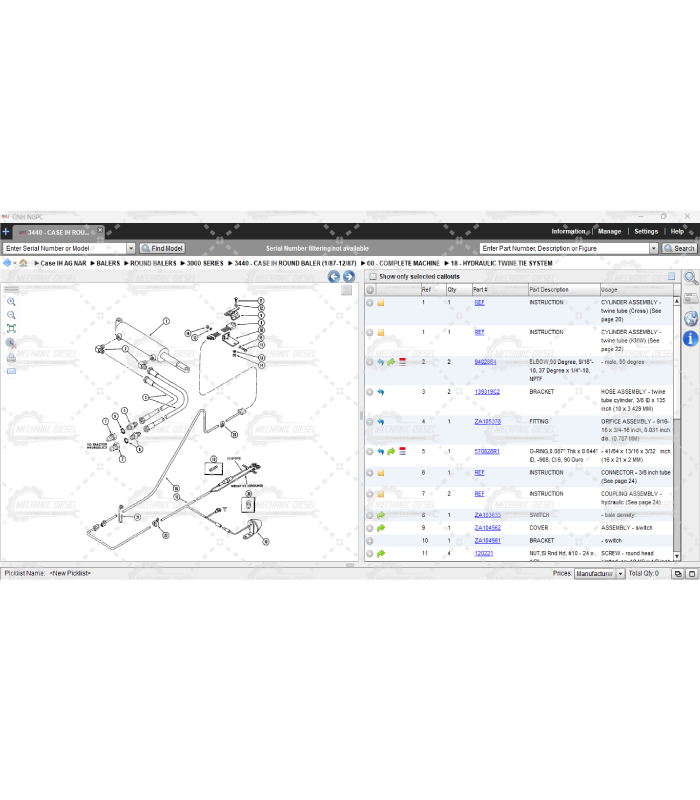Open a new tab with plus icon
The image size is (700, 800).
pyautogui.click(x=6, y=231)
